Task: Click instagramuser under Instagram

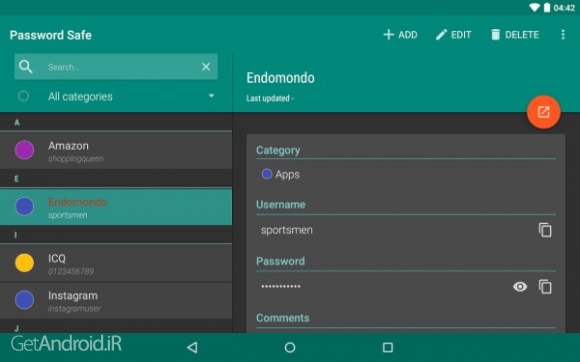Action: click(74, 308)
